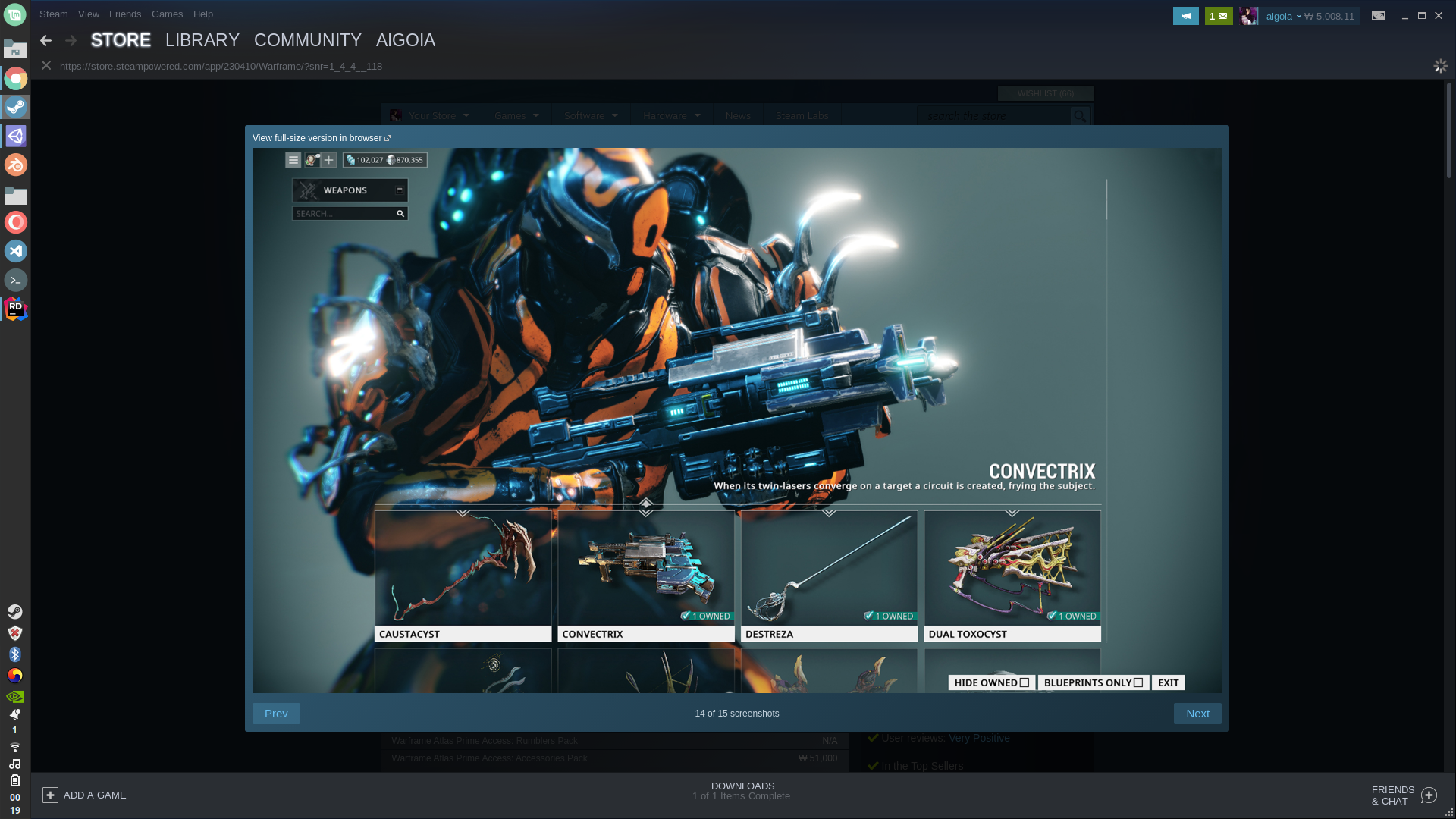This screenshot has width=1456, height=819.
Task: Go back with the back arrow
Action: [x=46, y=40]
